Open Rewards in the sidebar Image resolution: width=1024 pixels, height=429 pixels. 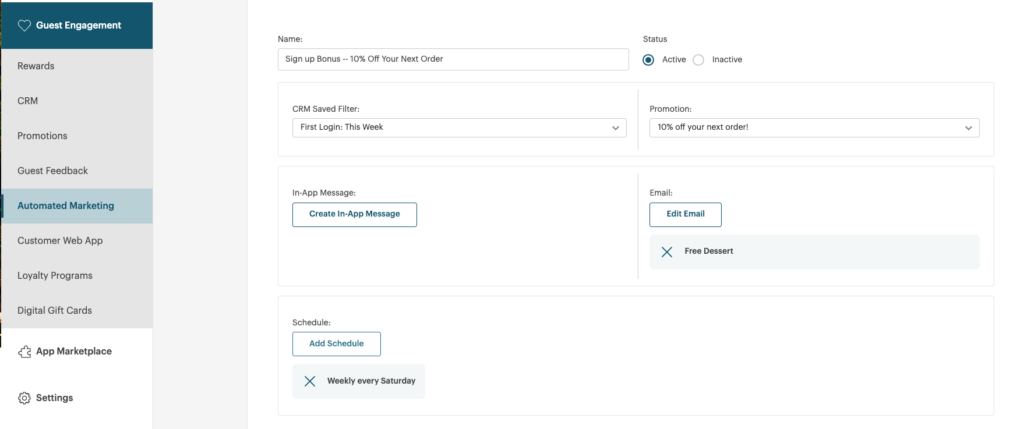pyautogui.click(x=76, y=66)
